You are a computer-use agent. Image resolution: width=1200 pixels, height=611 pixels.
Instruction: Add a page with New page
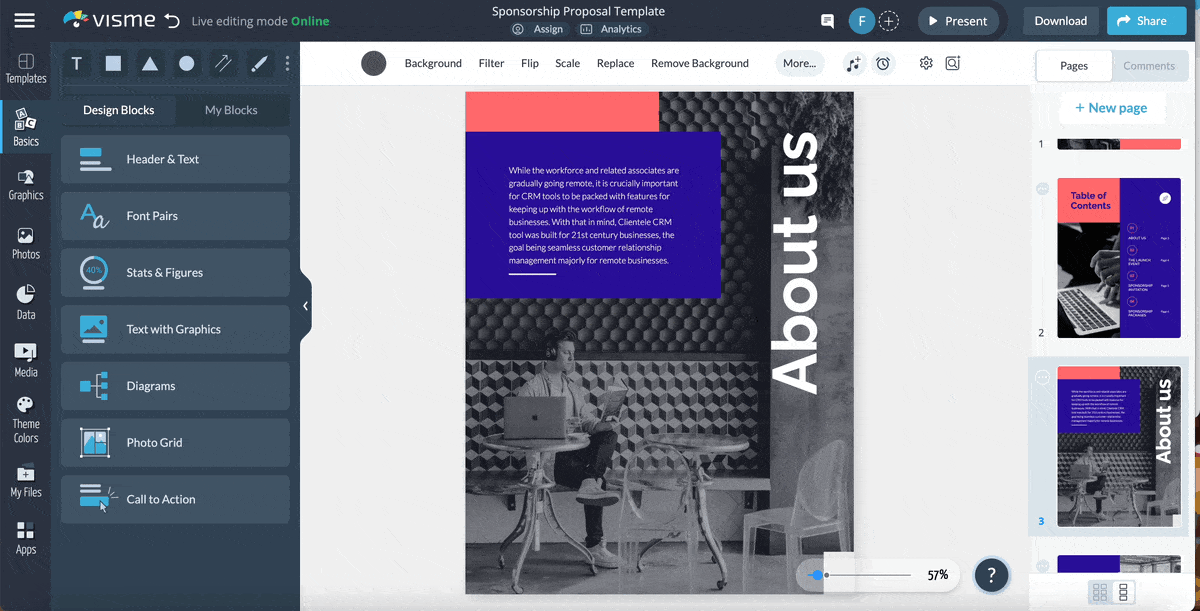click(1111, 108)
